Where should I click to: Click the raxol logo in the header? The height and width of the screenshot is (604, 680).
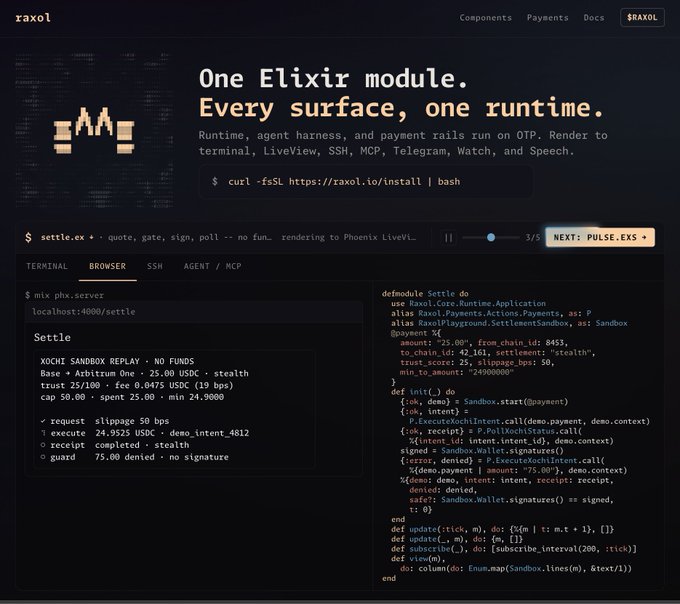click(33, 18)
